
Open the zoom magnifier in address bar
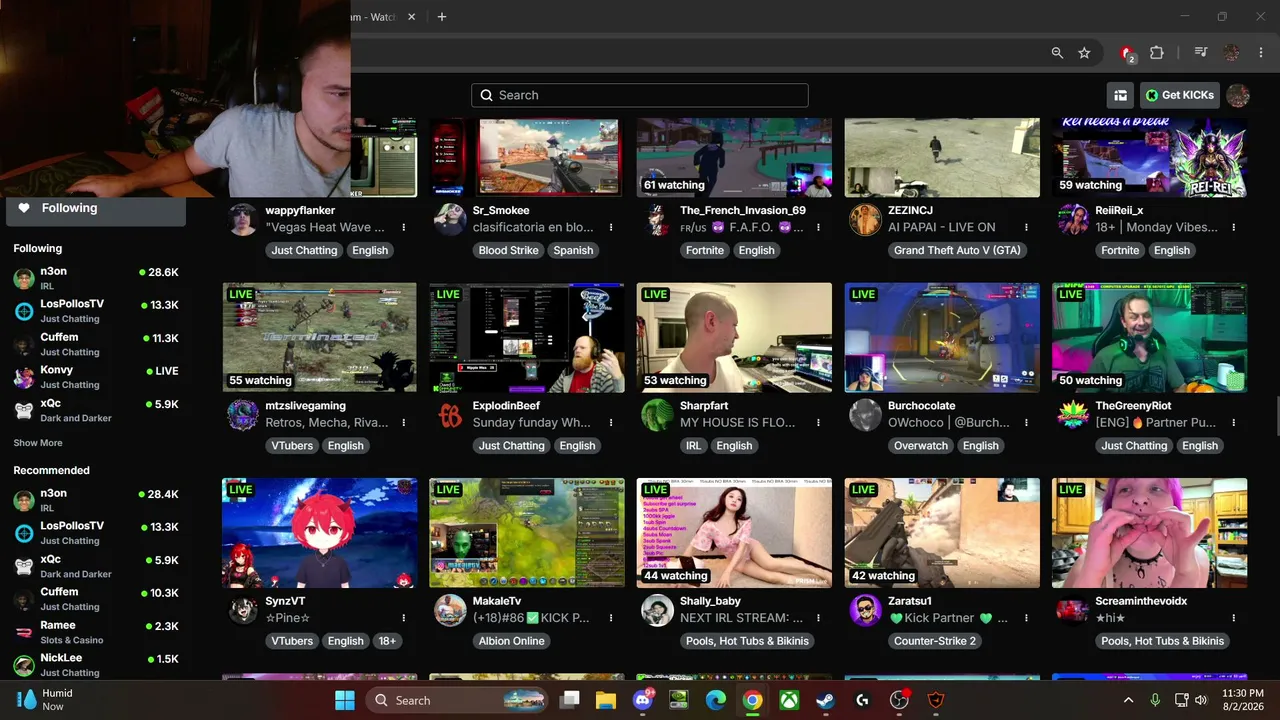1057,53
